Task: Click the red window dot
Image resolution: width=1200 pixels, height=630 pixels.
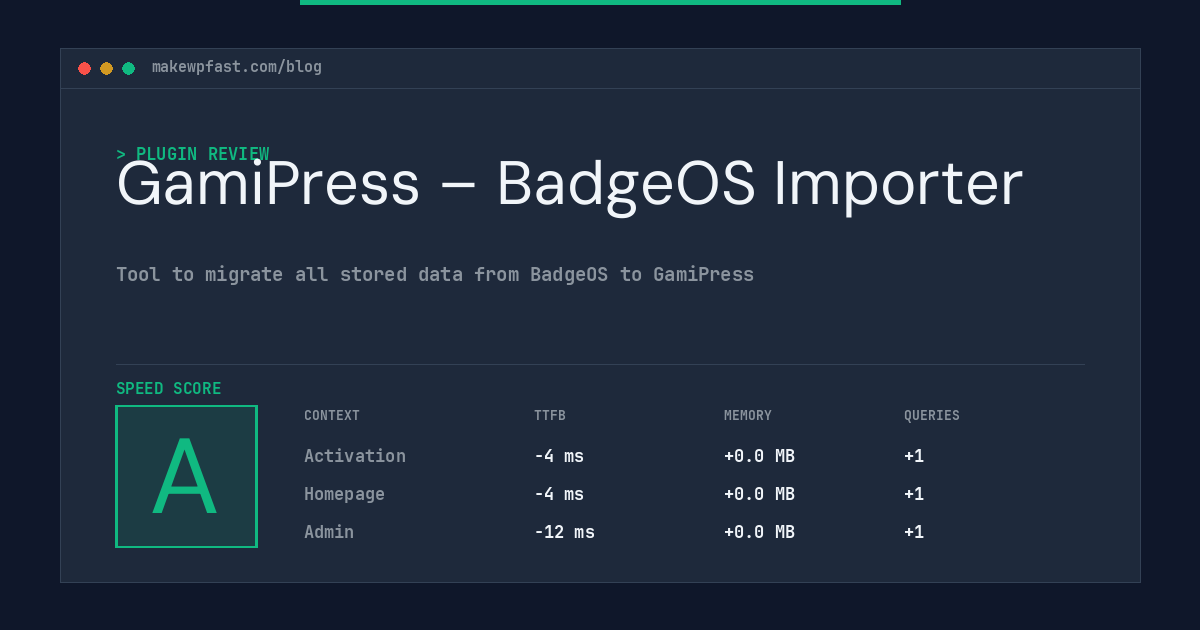Action: (x=84, y=68)
